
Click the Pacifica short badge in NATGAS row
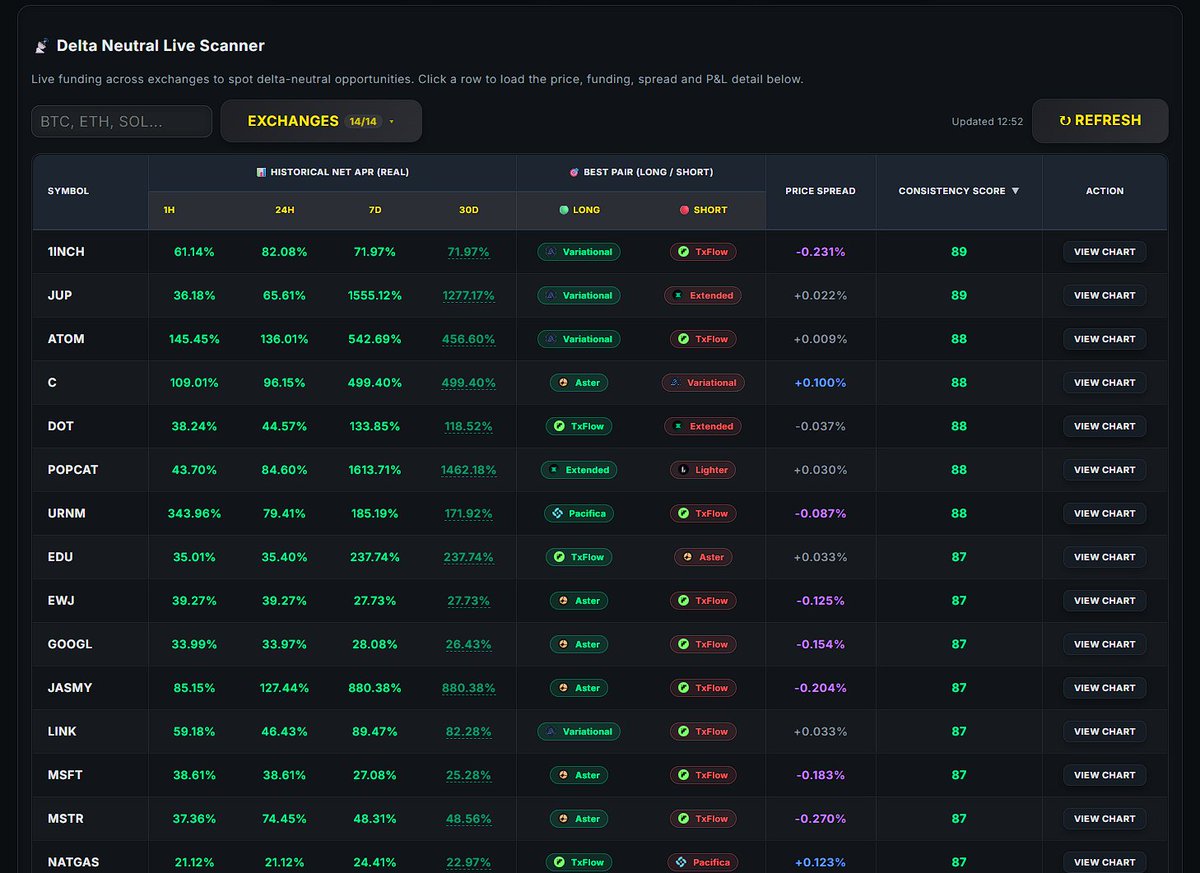coord(703,862)
